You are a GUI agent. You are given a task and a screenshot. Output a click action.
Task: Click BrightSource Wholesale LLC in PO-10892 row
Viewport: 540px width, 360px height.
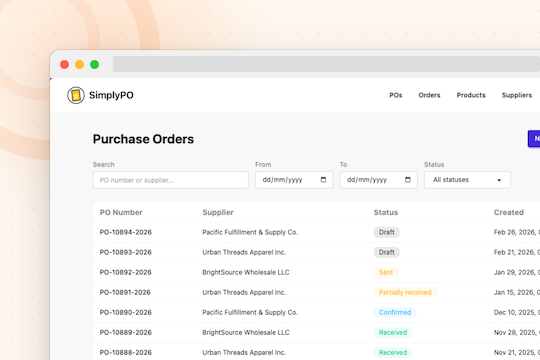[246, 272]
